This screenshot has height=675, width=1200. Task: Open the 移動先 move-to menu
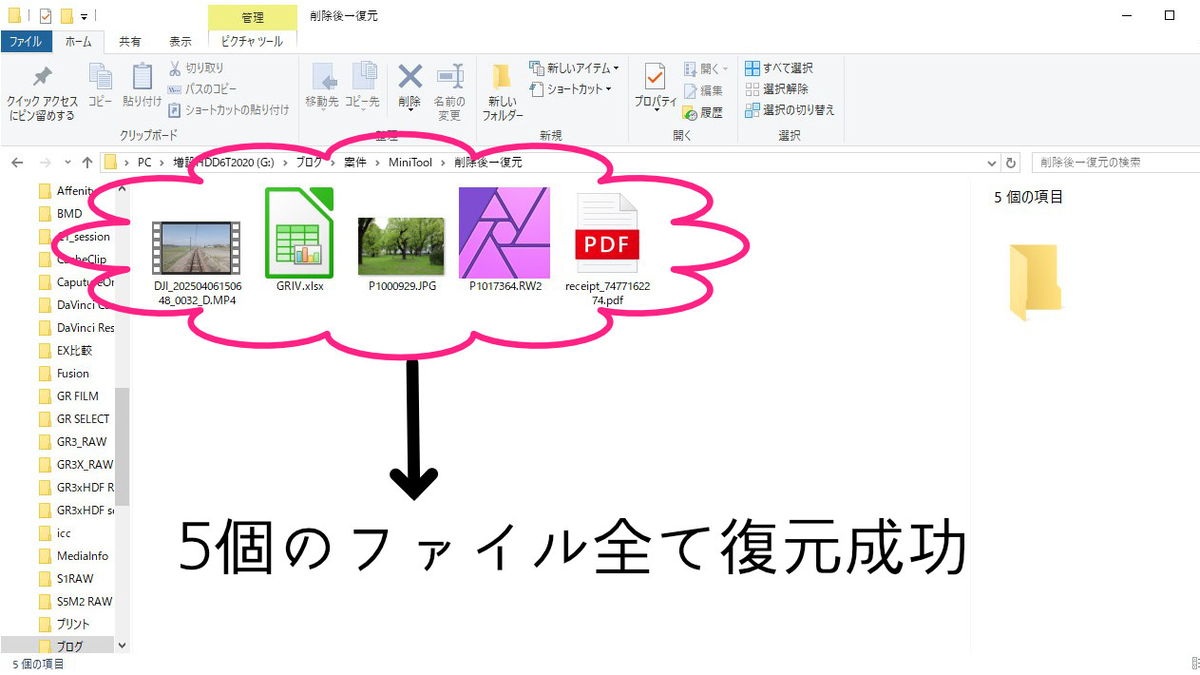point(322,85)
